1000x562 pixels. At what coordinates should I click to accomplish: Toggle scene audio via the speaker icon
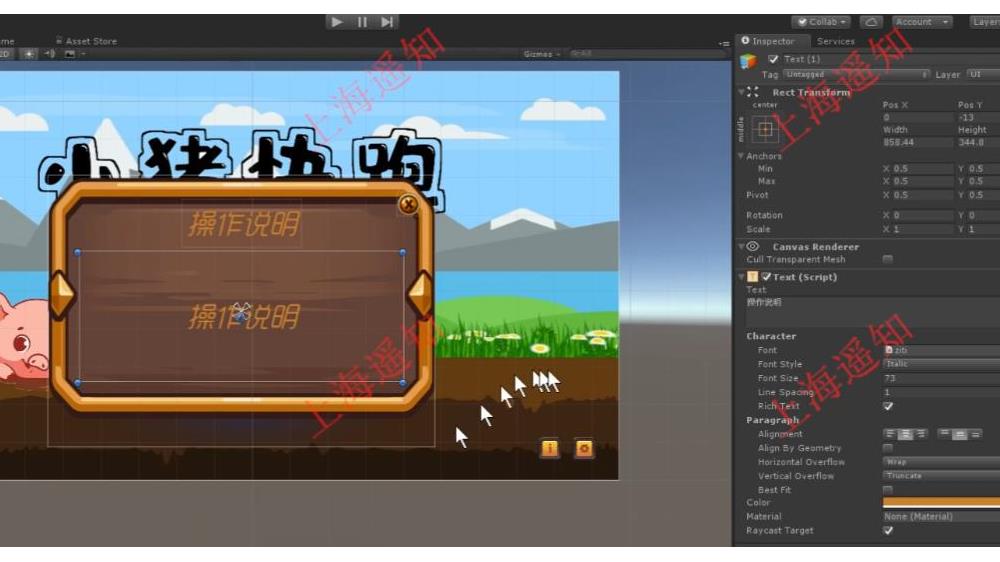(50, 54)
